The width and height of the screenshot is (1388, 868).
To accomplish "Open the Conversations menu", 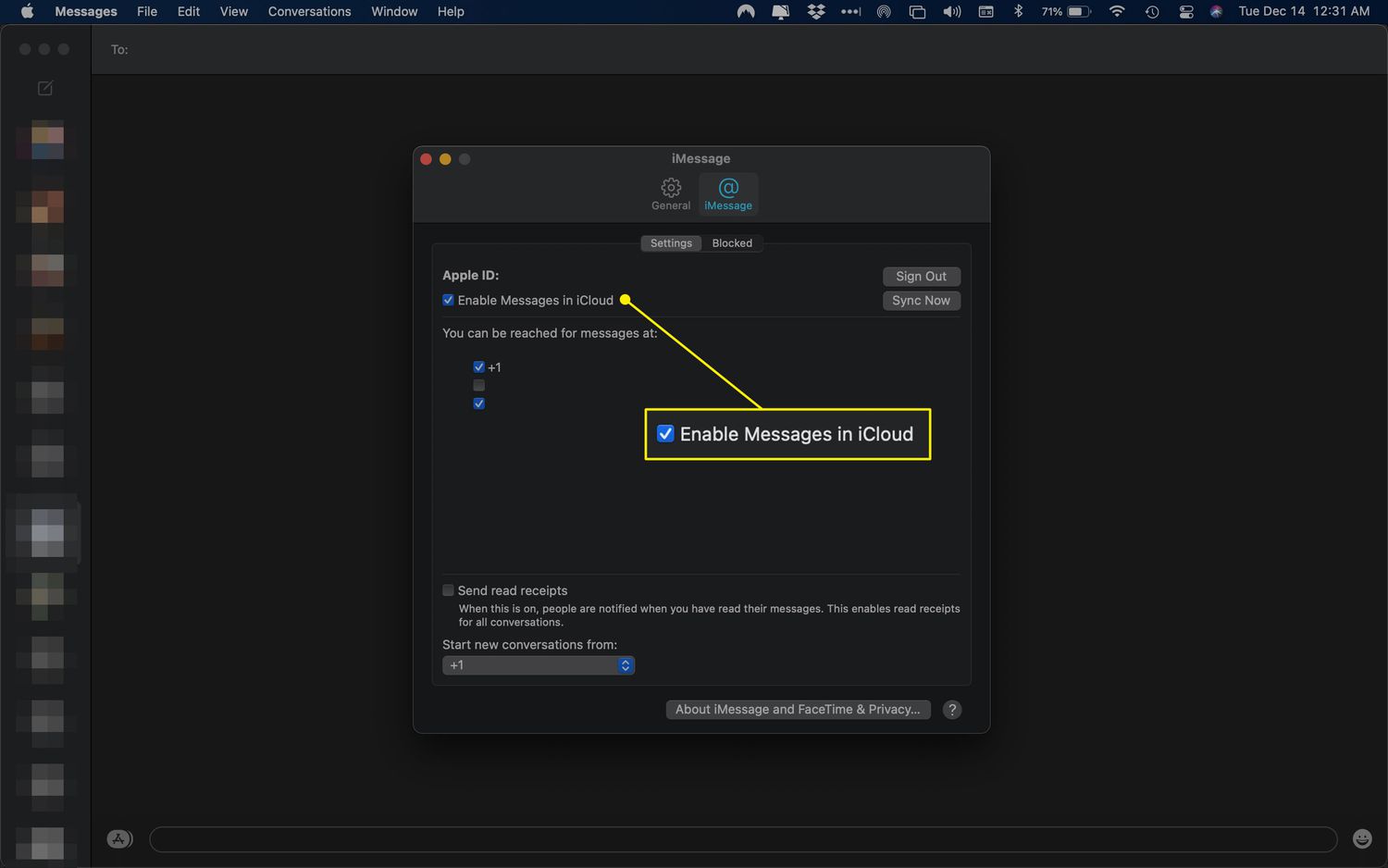I will [x=309, y=12].
